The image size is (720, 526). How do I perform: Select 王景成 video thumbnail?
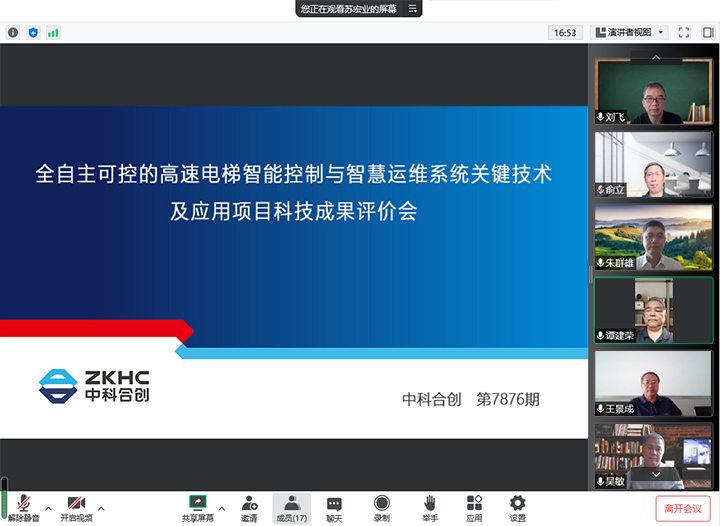[x=653, y=383]
